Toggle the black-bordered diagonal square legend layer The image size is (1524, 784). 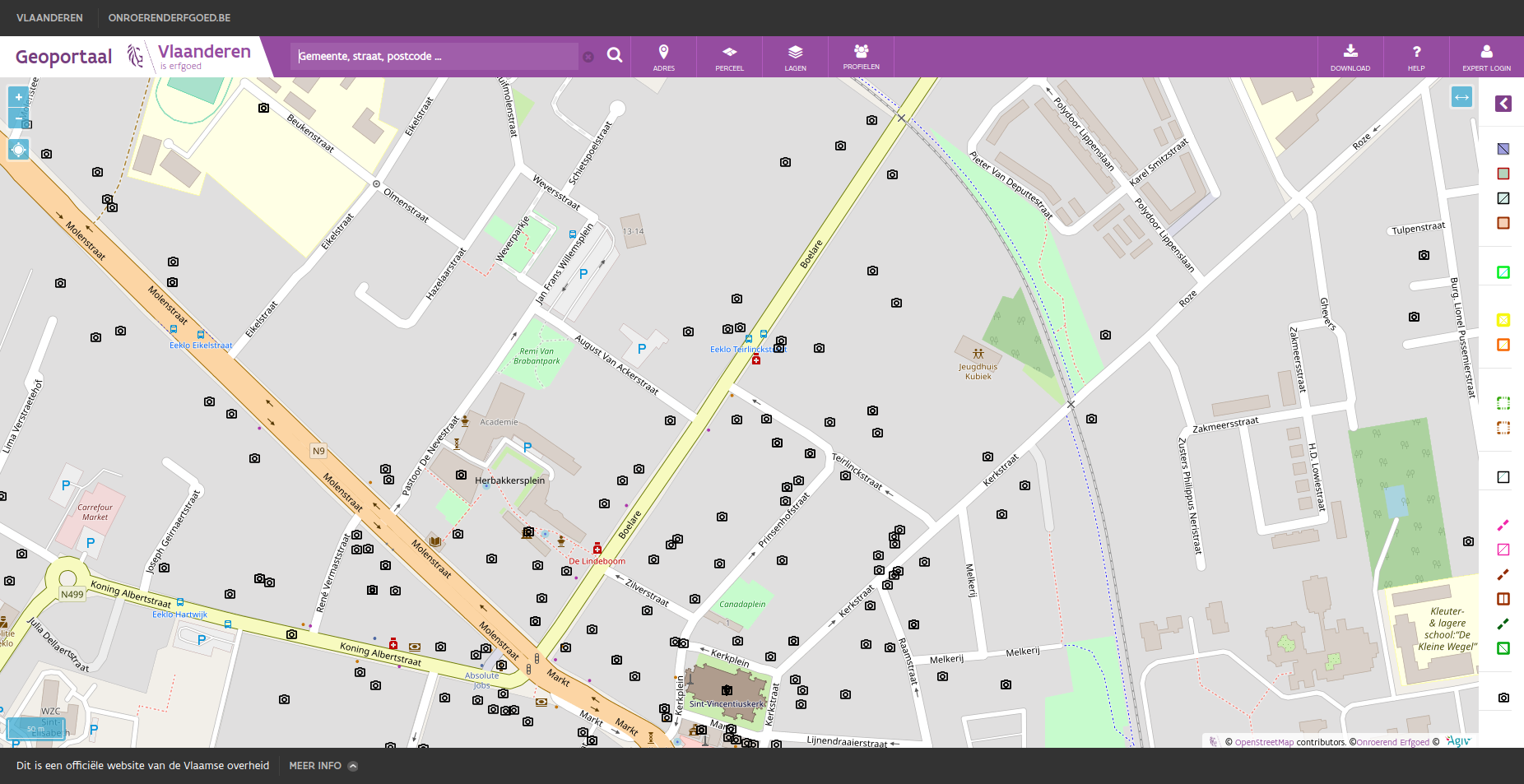pyautogui.click(x=1503, y=198)
